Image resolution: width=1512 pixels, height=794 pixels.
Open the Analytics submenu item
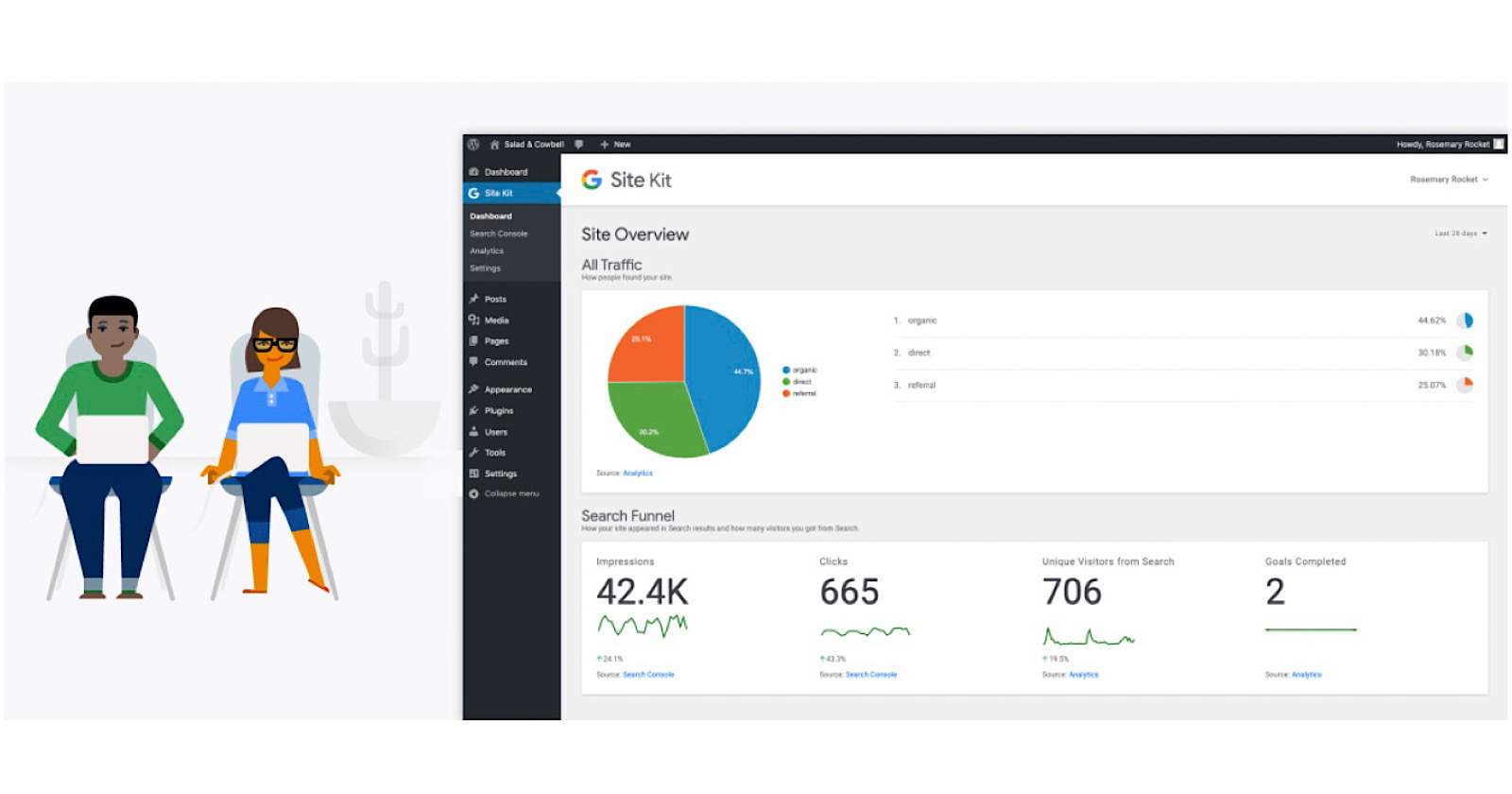pyautogui.click(x=487, y=250)
